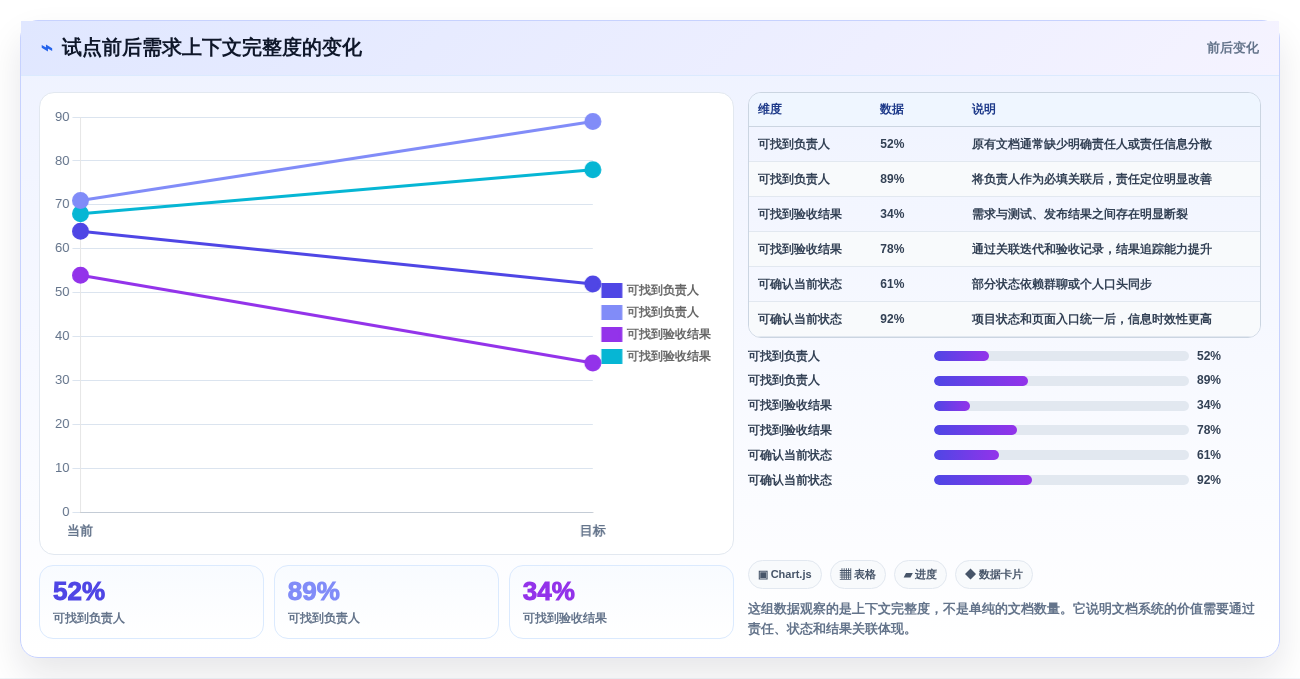Select the 数据卡片 chip
The width and height of the screenshot is (1300, 679).
pos(994,574)
